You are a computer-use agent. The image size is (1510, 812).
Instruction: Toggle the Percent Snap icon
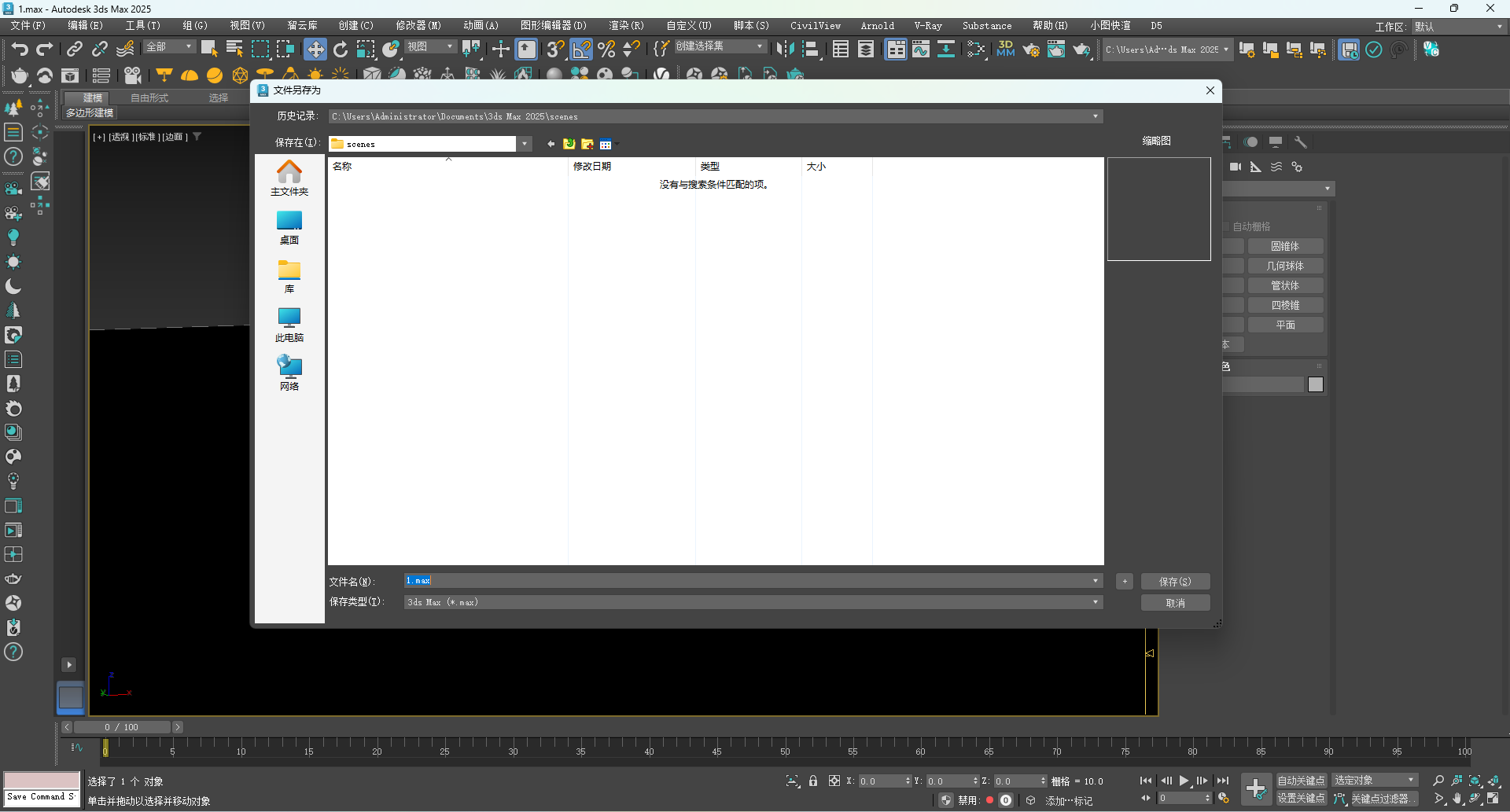(x=606, y=50)
